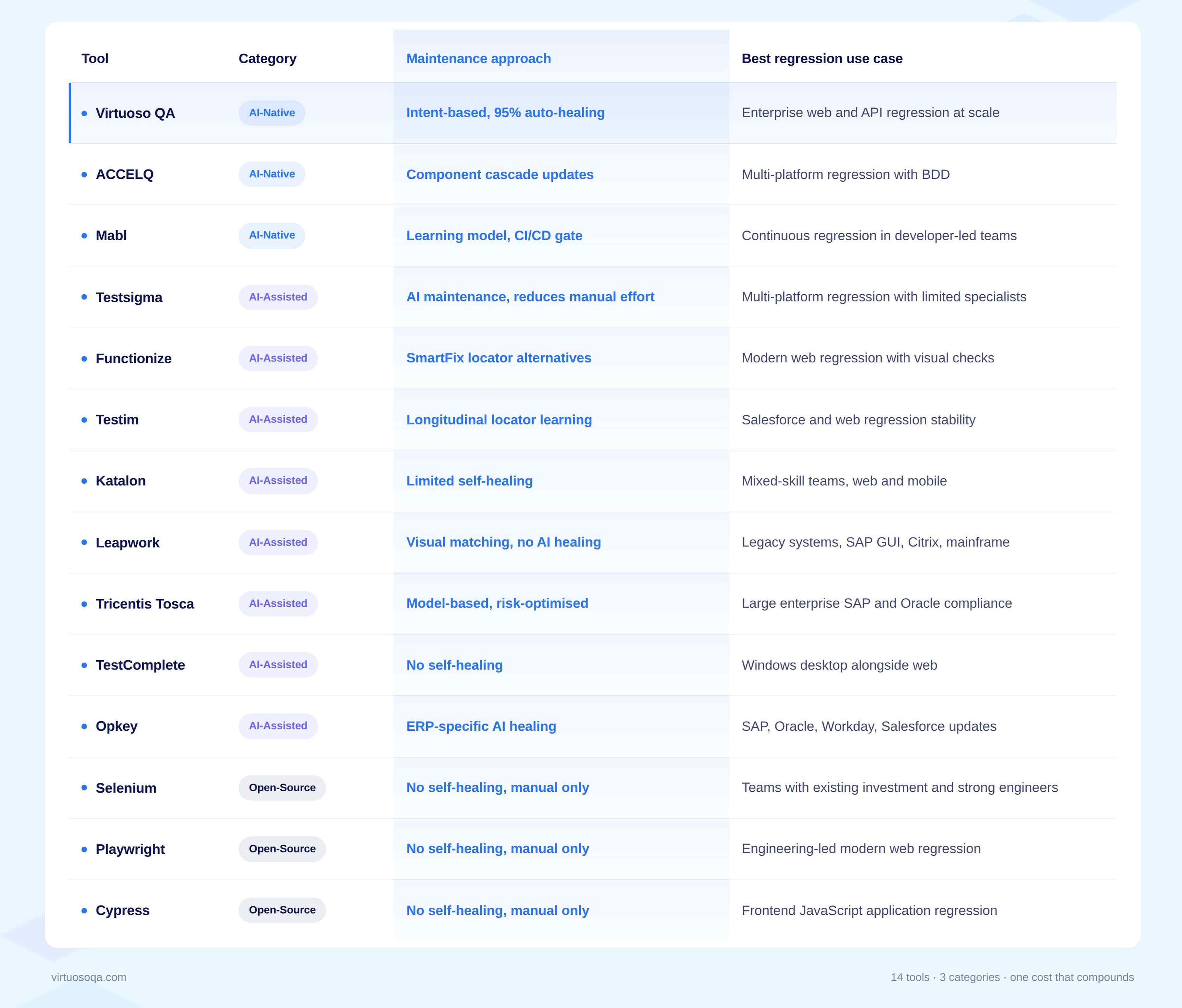Click the 'Mabl' tool name

click(x=111, y=236)
